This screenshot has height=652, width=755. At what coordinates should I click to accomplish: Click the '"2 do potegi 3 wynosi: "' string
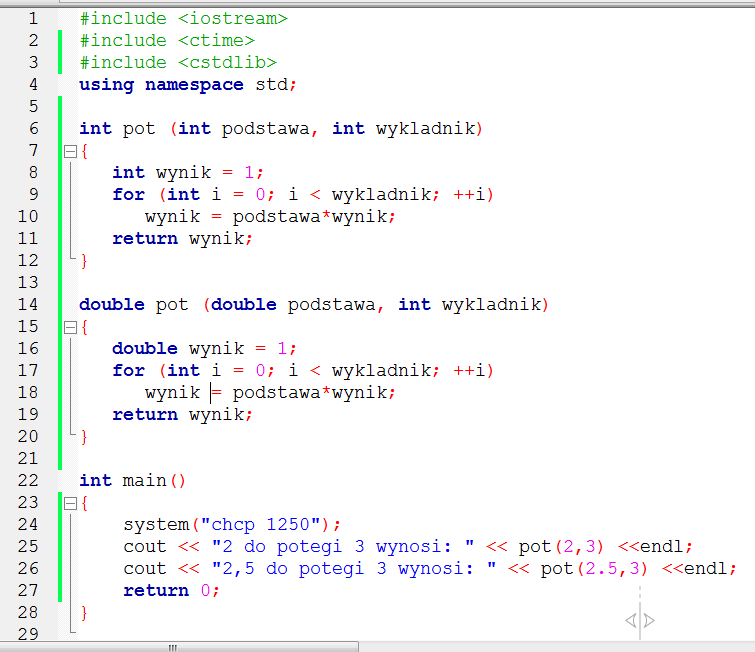click(343, 547)
